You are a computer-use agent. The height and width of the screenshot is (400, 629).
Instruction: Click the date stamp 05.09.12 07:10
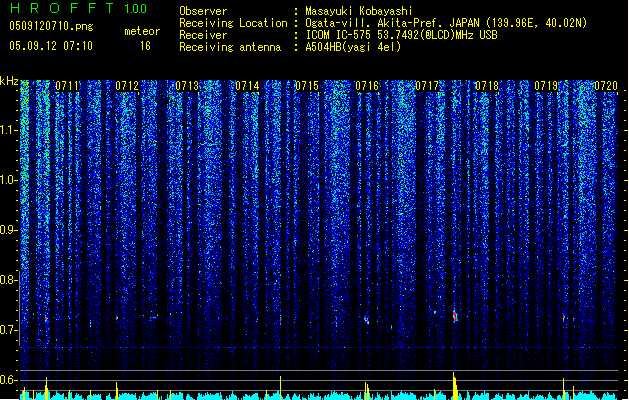(x=51, y=46)
